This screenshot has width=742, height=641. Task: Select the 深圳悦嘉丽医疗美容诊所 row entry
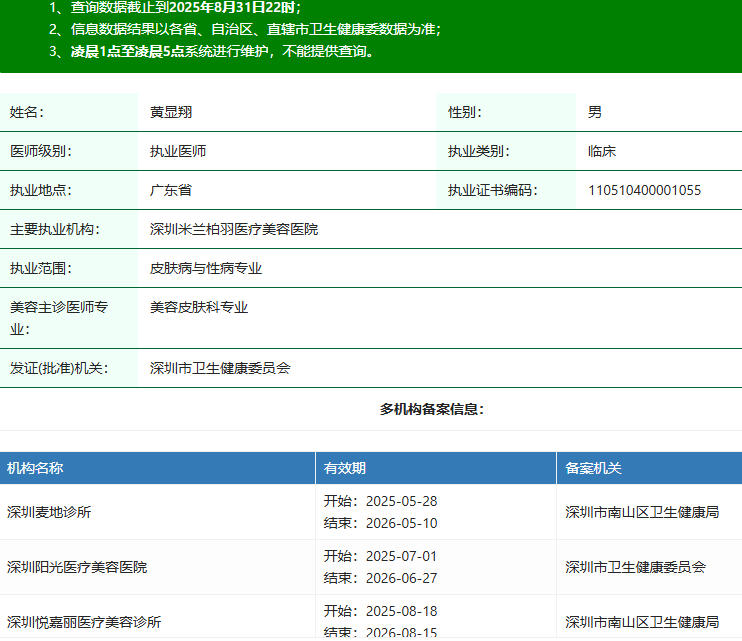[x=84, y=621]
